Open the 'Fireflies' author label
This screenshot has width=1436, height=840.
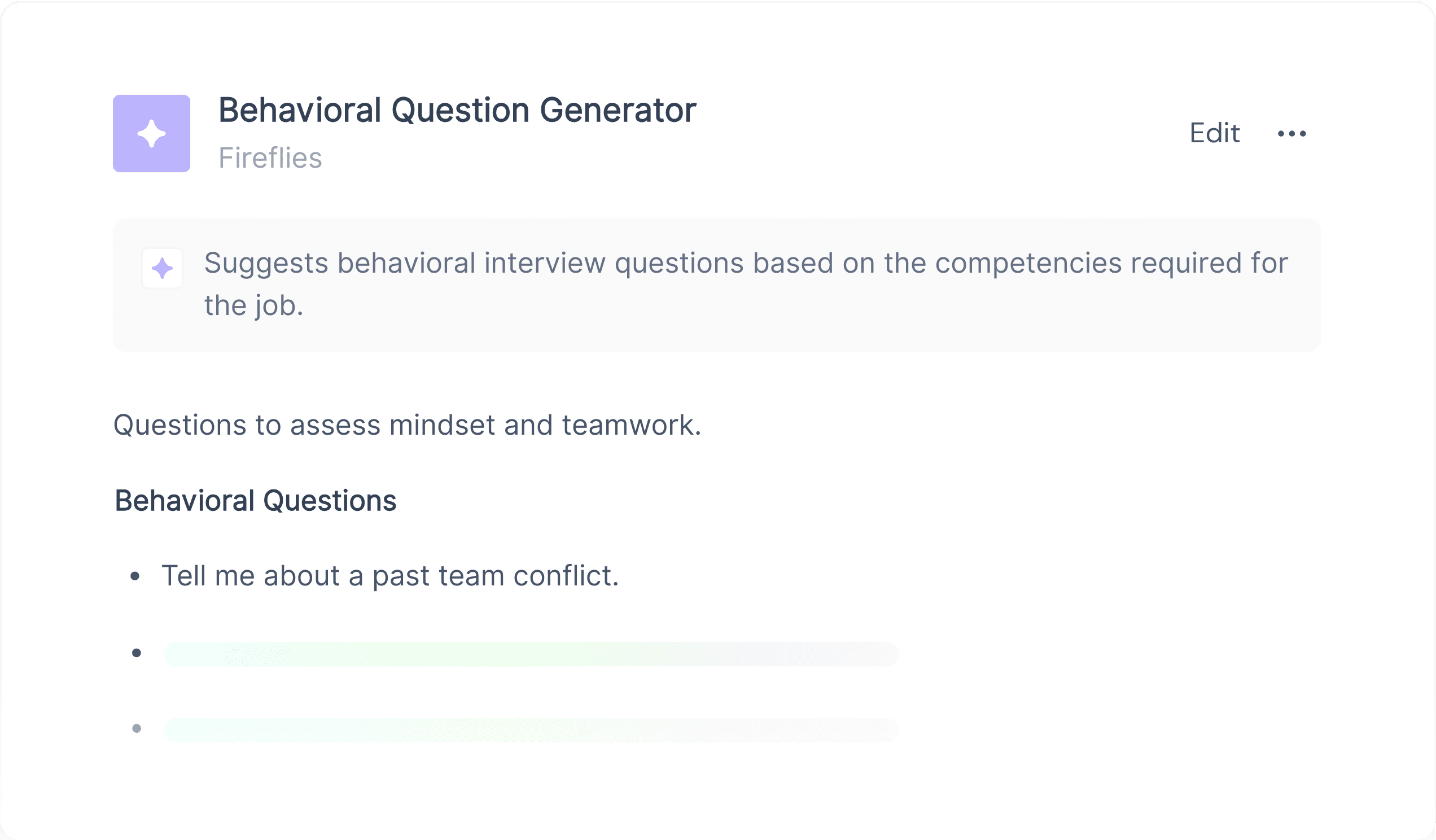(x=270, y=158)
